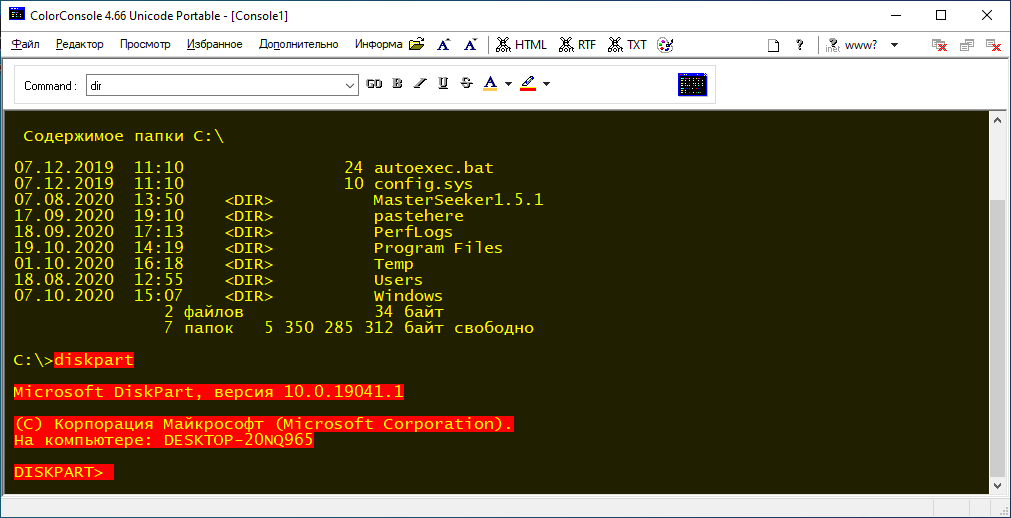Viewport: 1011px width, 518px height.
Task: Decrease font size with smaller A icon
Action: coord(470,45)
